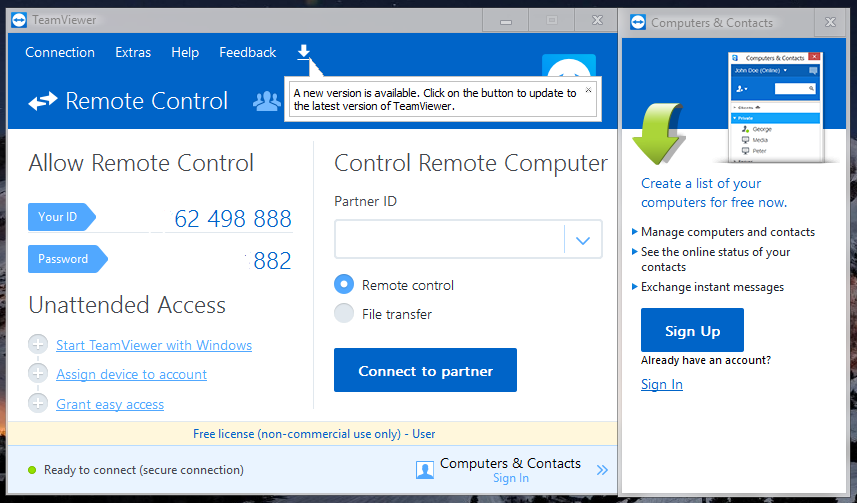Viewport: 857px width, 503px height.
Task: Click the TeamViewer logo in title bar
Action: pos(19,20)
